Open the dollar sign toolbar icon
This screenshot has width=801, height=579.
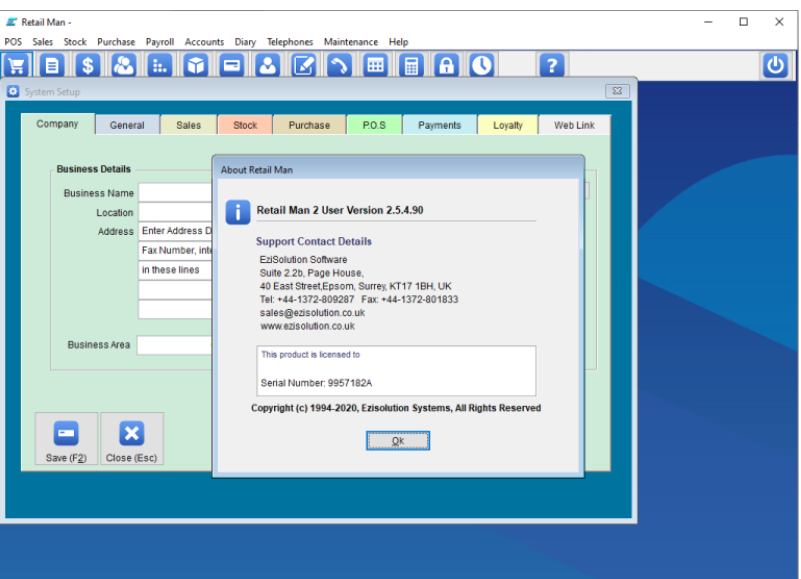88,66
